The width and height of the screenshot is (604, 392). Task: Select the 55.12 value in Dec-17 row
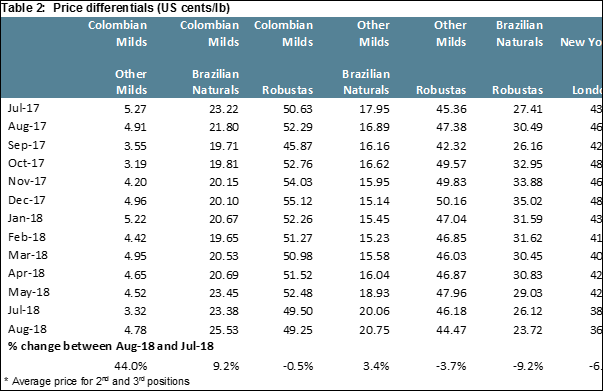(x=298, y=201)
